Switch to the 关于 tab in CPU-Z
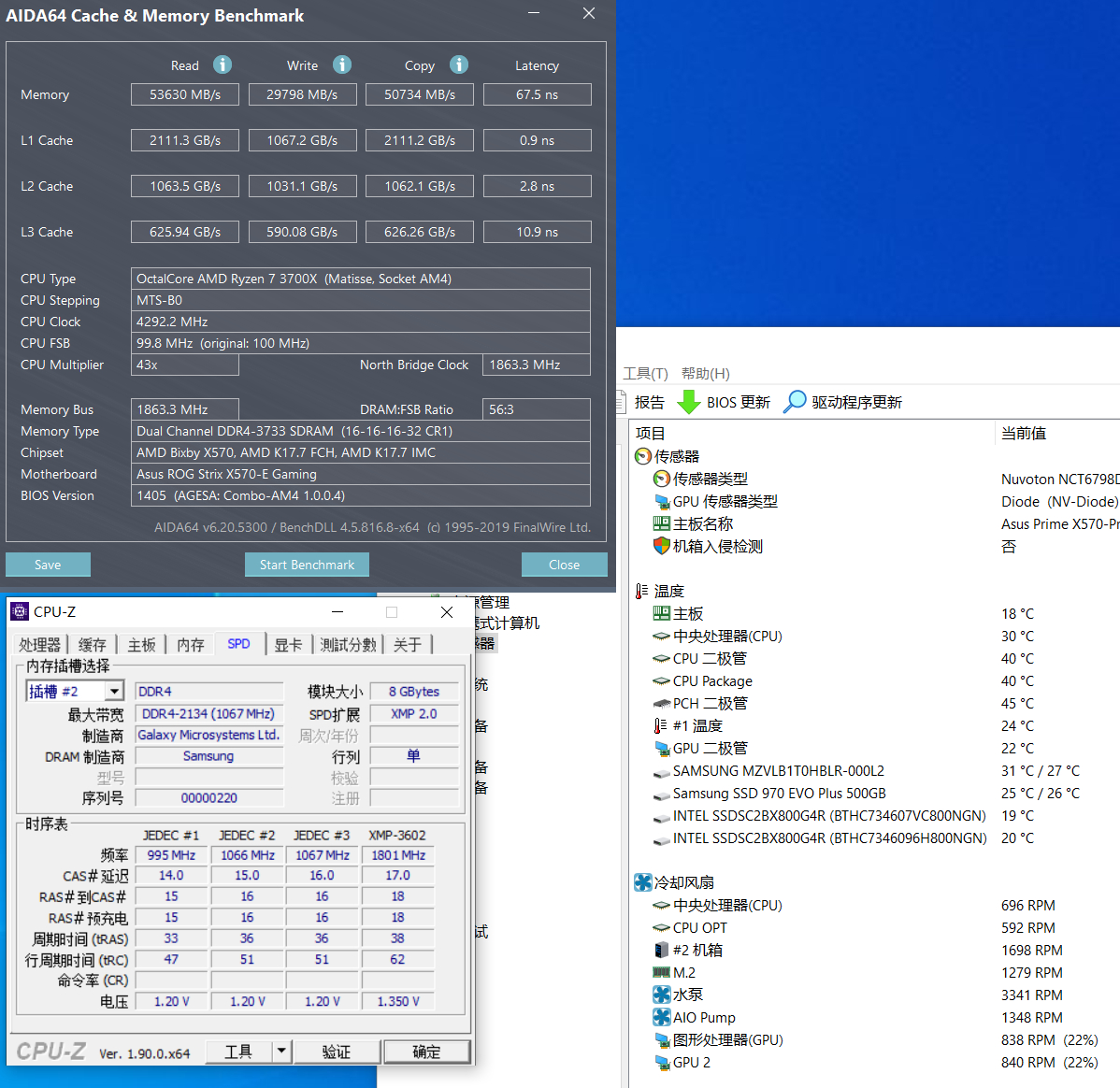 (408, 644)
